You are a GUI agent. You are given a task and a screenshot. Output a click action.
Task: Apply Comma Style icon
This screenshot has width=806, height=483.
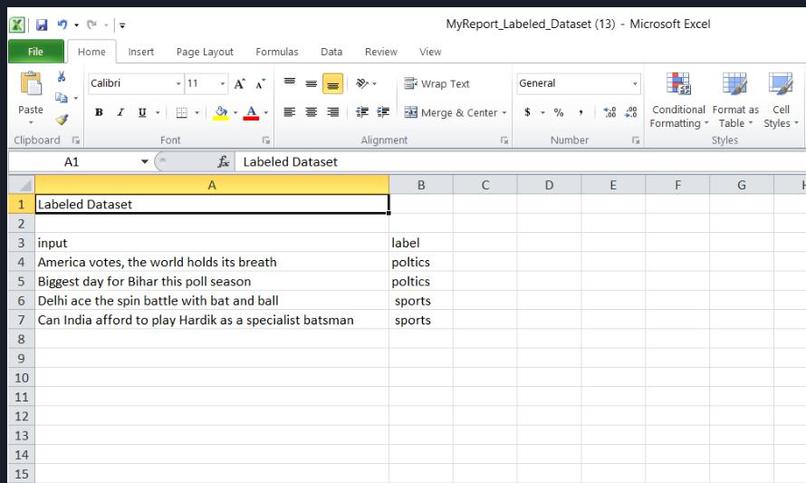point(580,112)
